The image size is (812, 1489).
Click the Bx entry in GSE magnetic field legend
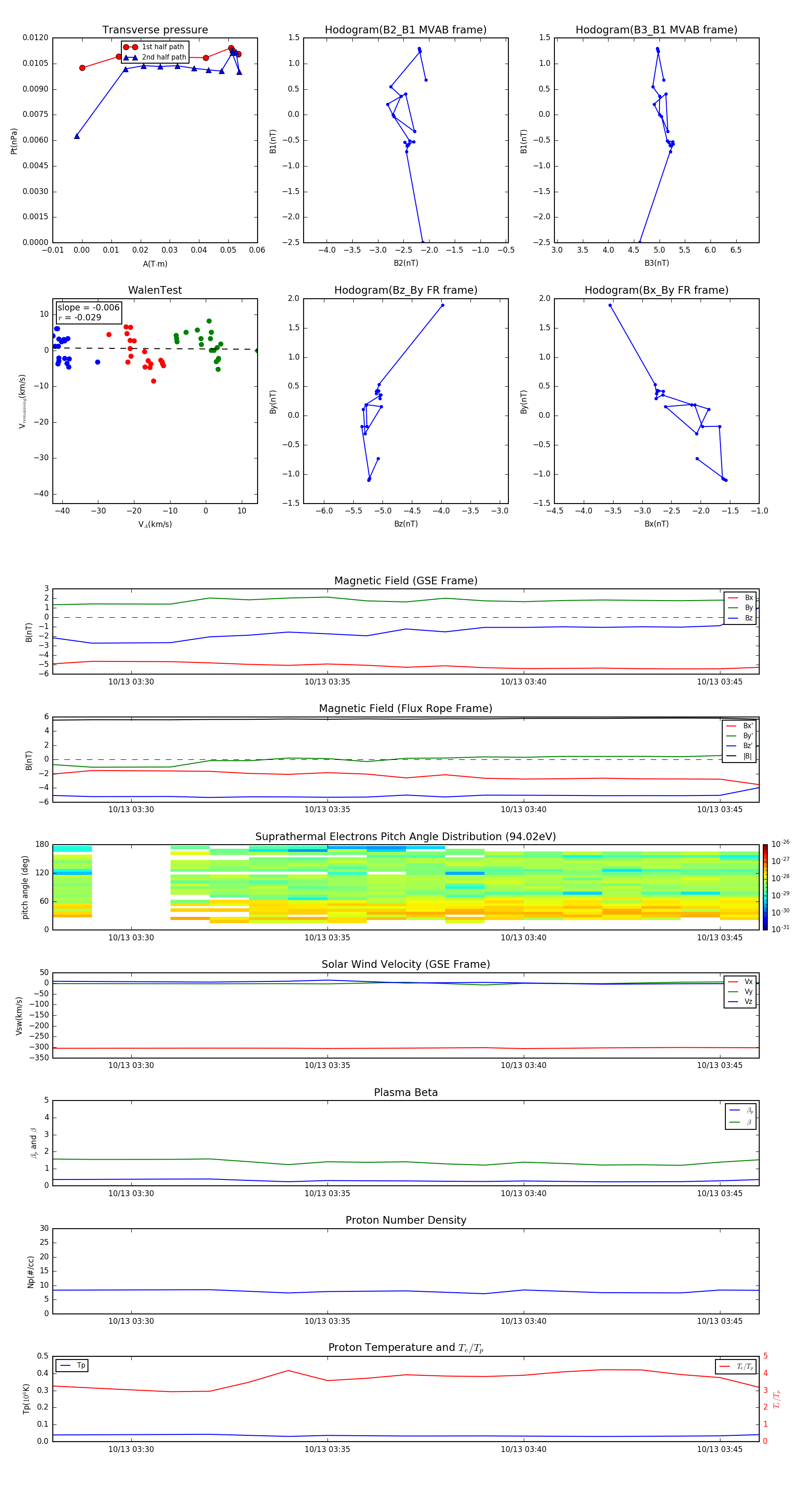tap(740, 598)
